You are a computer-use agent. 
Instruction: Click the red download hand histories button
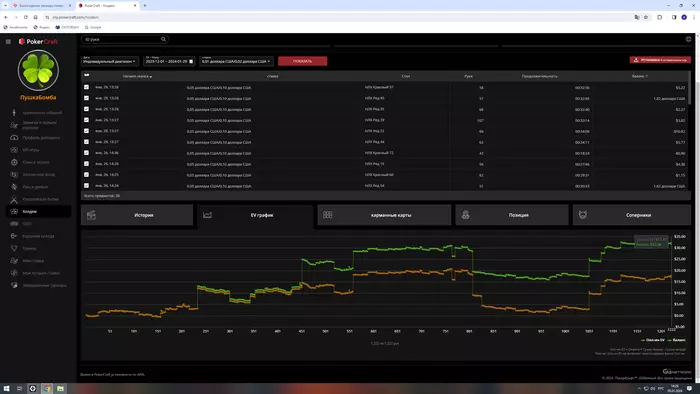point(660,60)
